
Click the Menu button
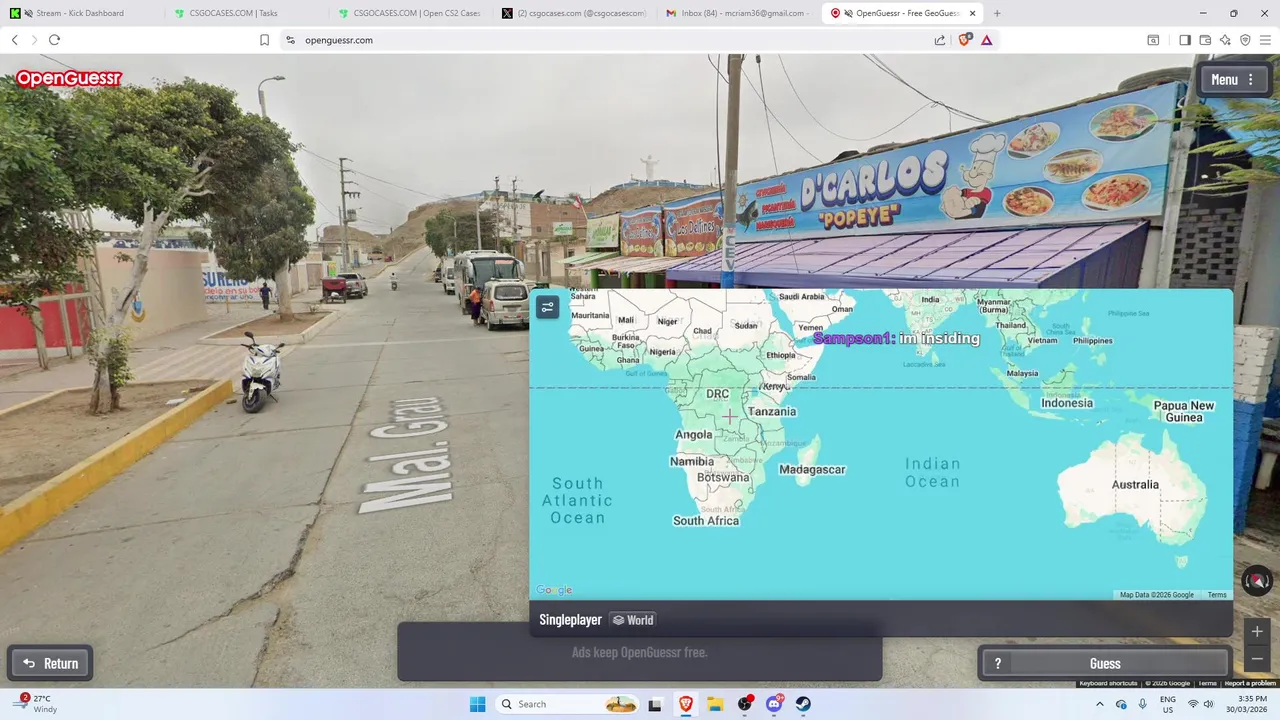(1235, 80)
